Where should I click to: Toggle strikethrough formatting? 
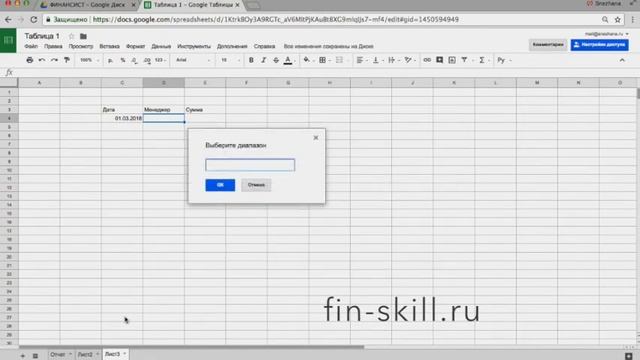(276, 60)
